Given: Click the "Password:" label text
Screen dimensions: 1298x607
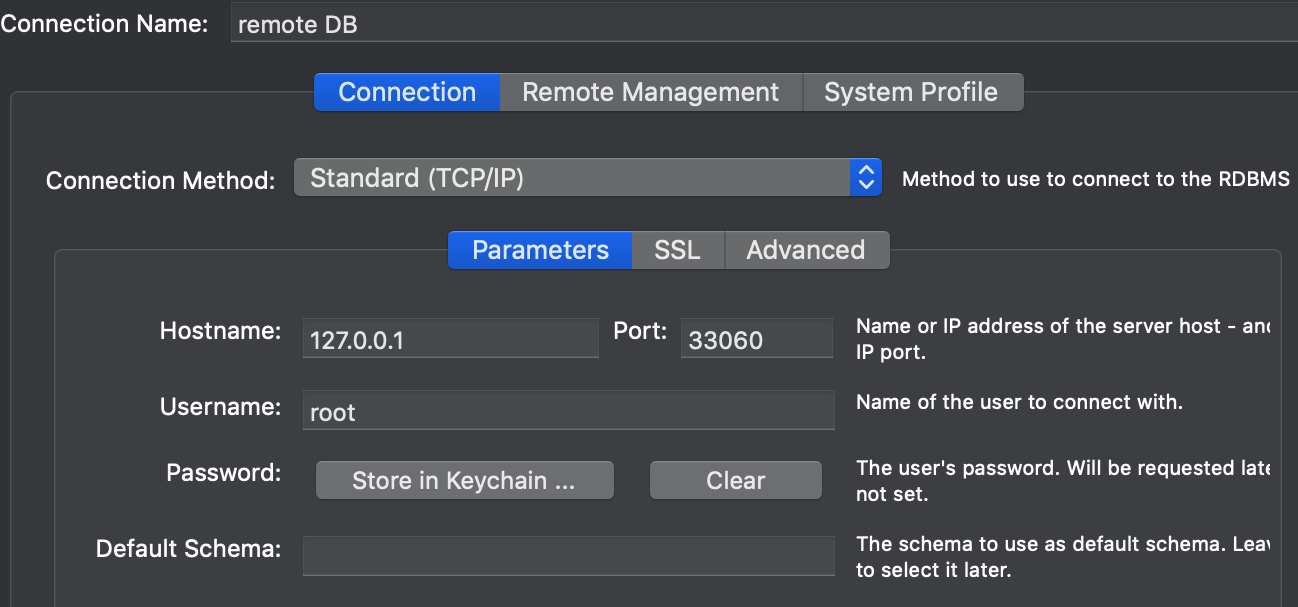Looking at the screenshot, I should (x=224, y=473).
